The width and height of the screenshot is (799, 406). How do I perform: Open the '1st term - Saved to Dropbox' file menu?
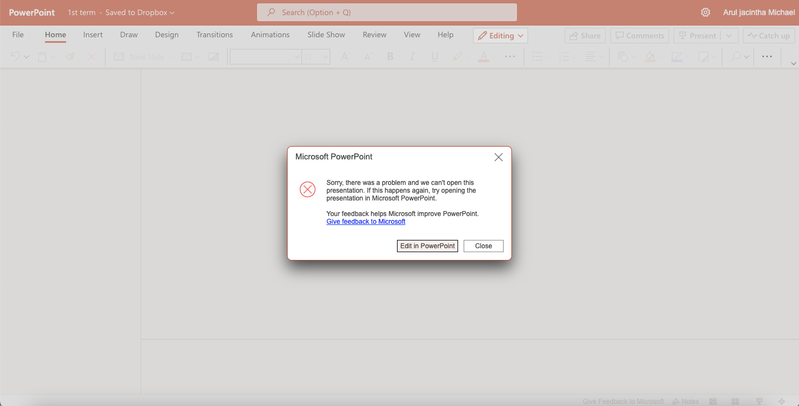121,12
